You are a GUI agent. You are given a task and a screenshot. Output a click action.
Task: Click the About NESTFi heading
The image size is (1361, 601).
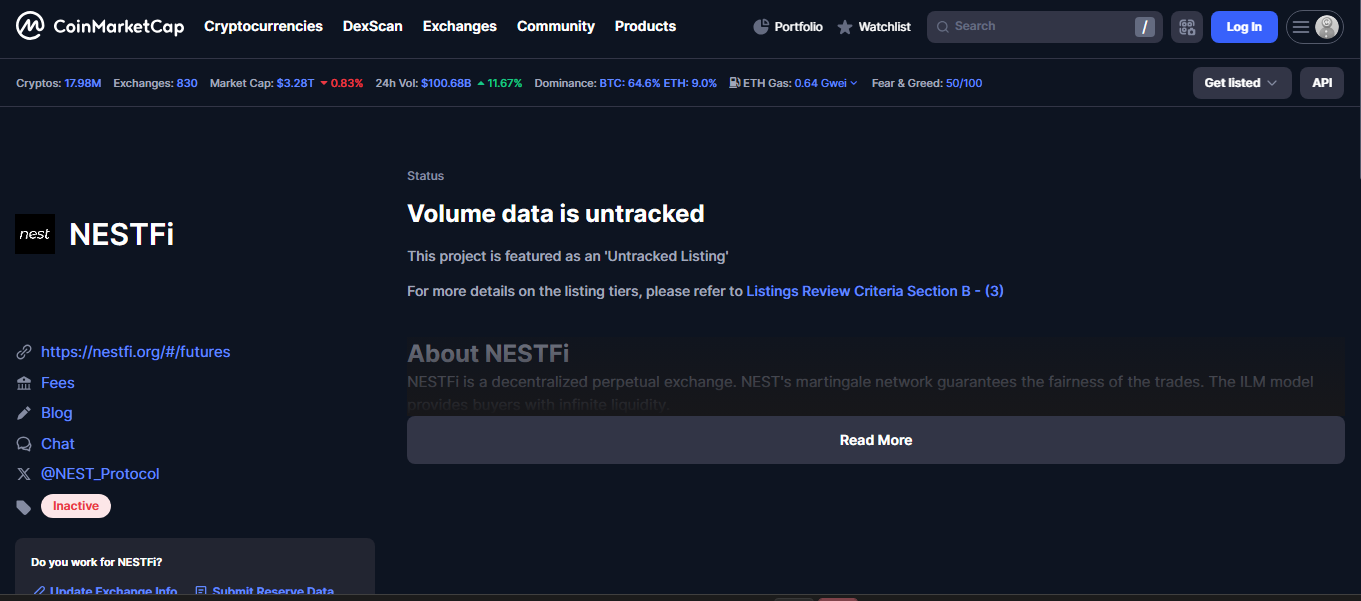point(488,354)
